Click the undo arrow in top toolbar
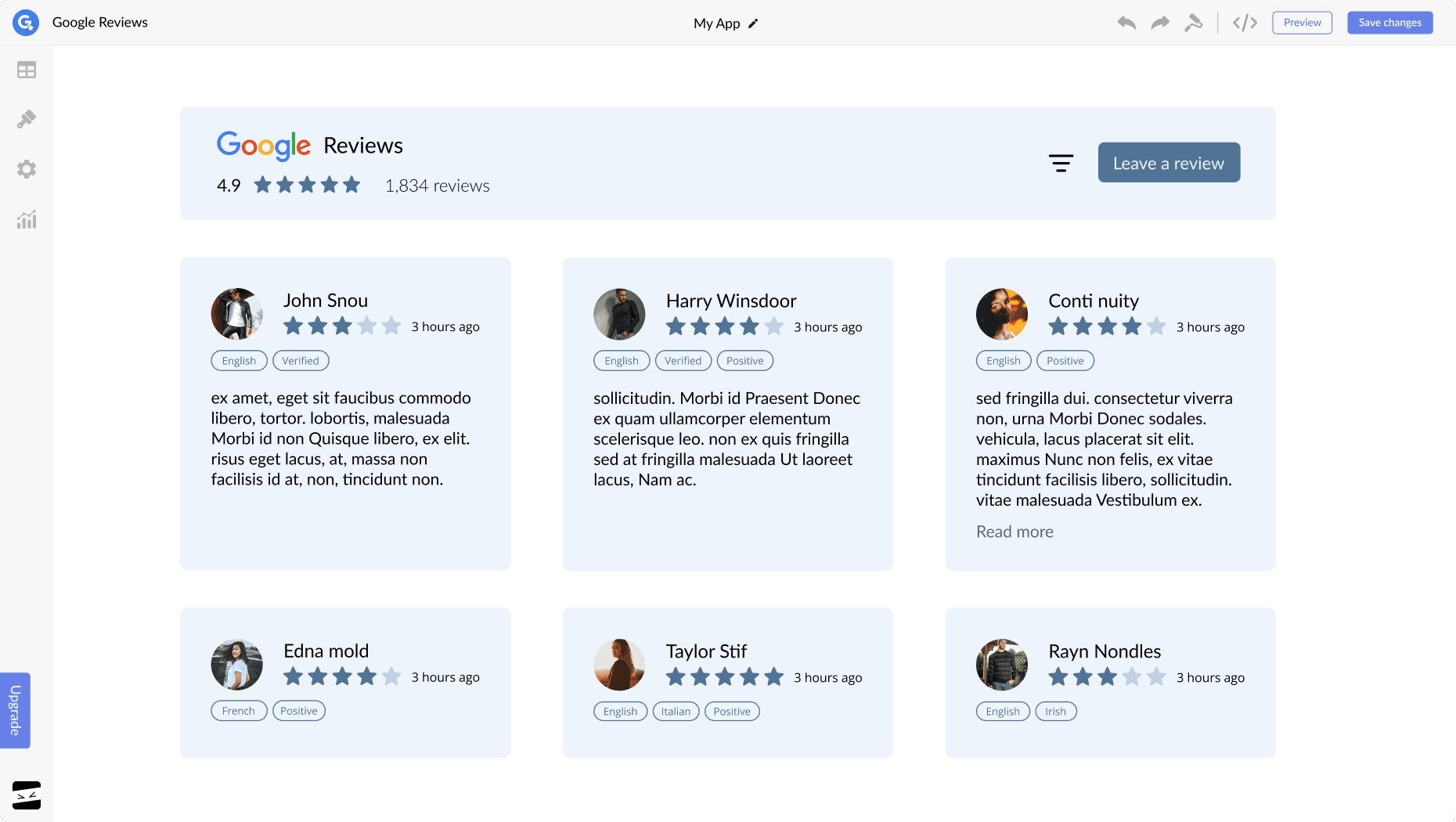Viewport: 1456px width, 822px height. (x=1126, y=23)
